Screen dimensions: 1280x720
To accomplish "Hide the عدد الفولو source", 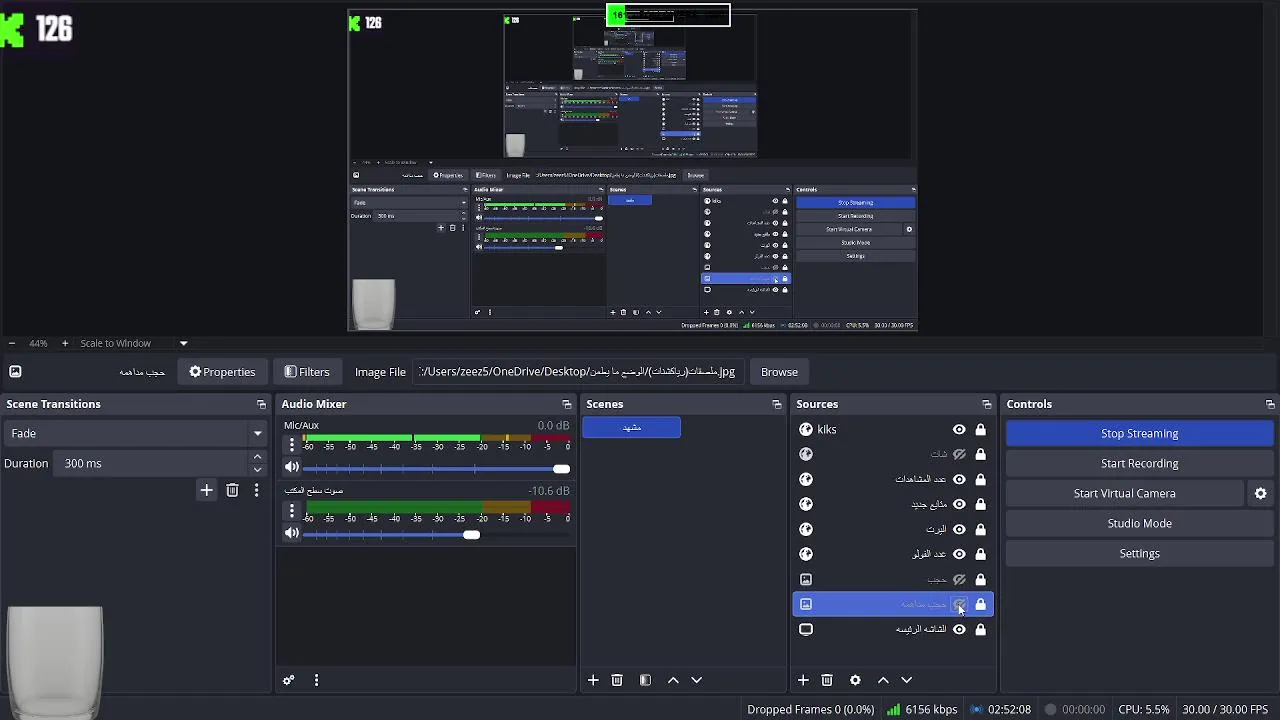I will click(959, 554).
